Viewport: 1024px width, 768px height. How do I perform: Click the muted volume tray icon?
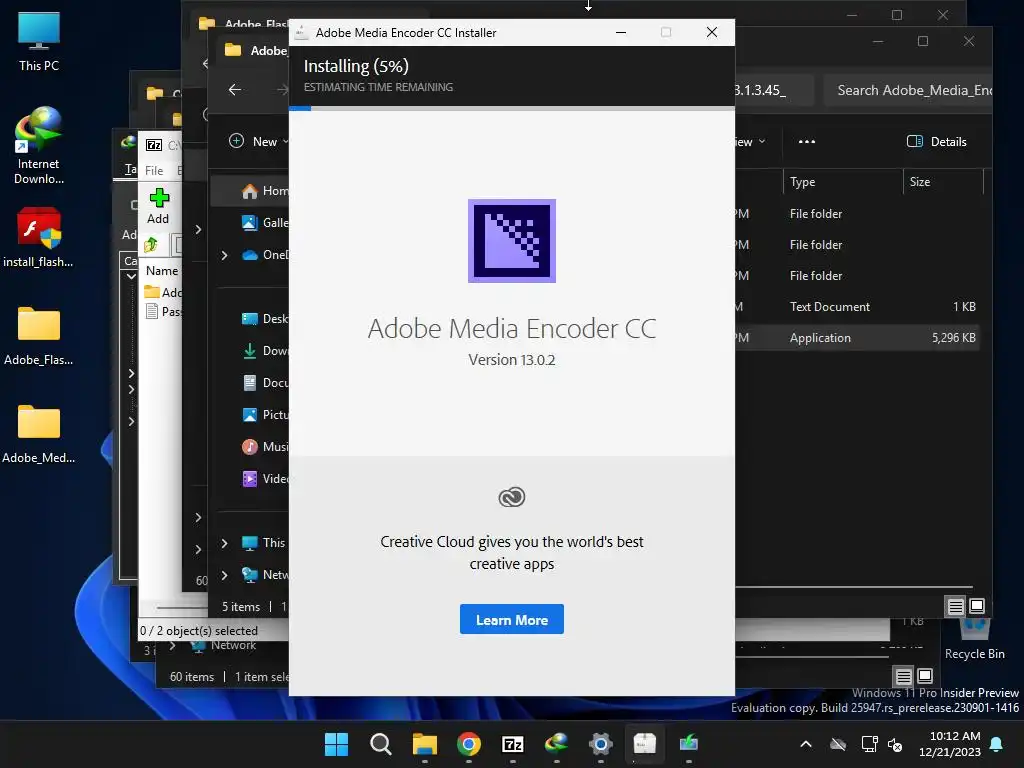[895, 744]
